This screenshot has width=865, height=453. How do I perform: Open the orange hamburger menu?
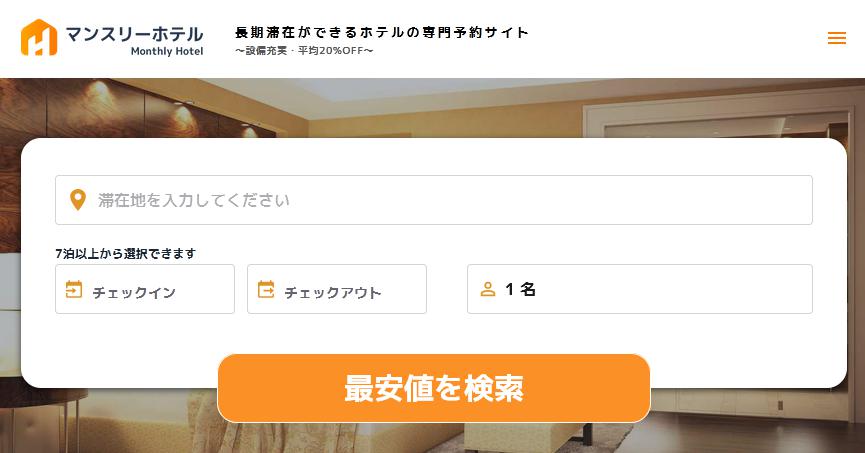pyautogui.click(x=836, y=38)
